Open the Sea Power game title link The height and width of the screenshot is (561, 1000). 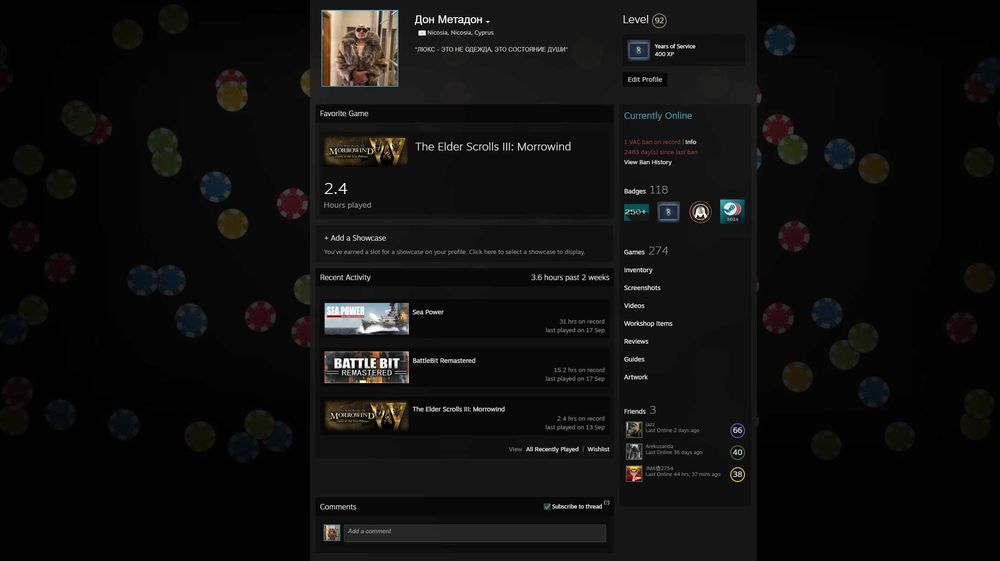pos(428,312)
